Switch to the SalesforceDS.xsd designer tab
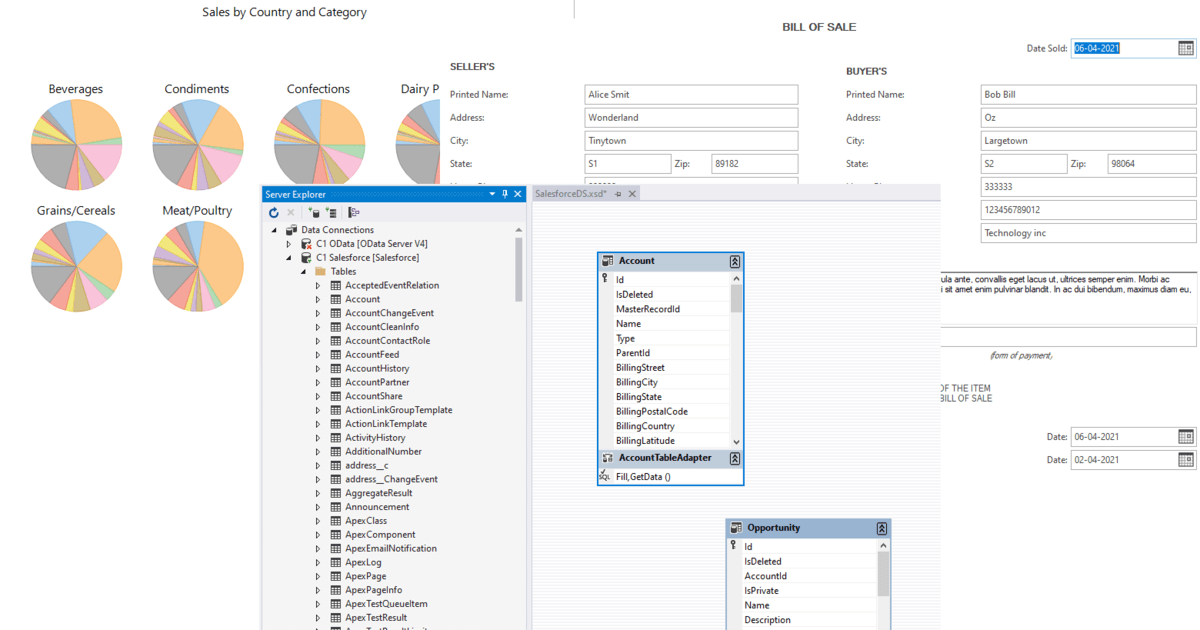This screenshot has width=1200, height=630. pos(568,193)
